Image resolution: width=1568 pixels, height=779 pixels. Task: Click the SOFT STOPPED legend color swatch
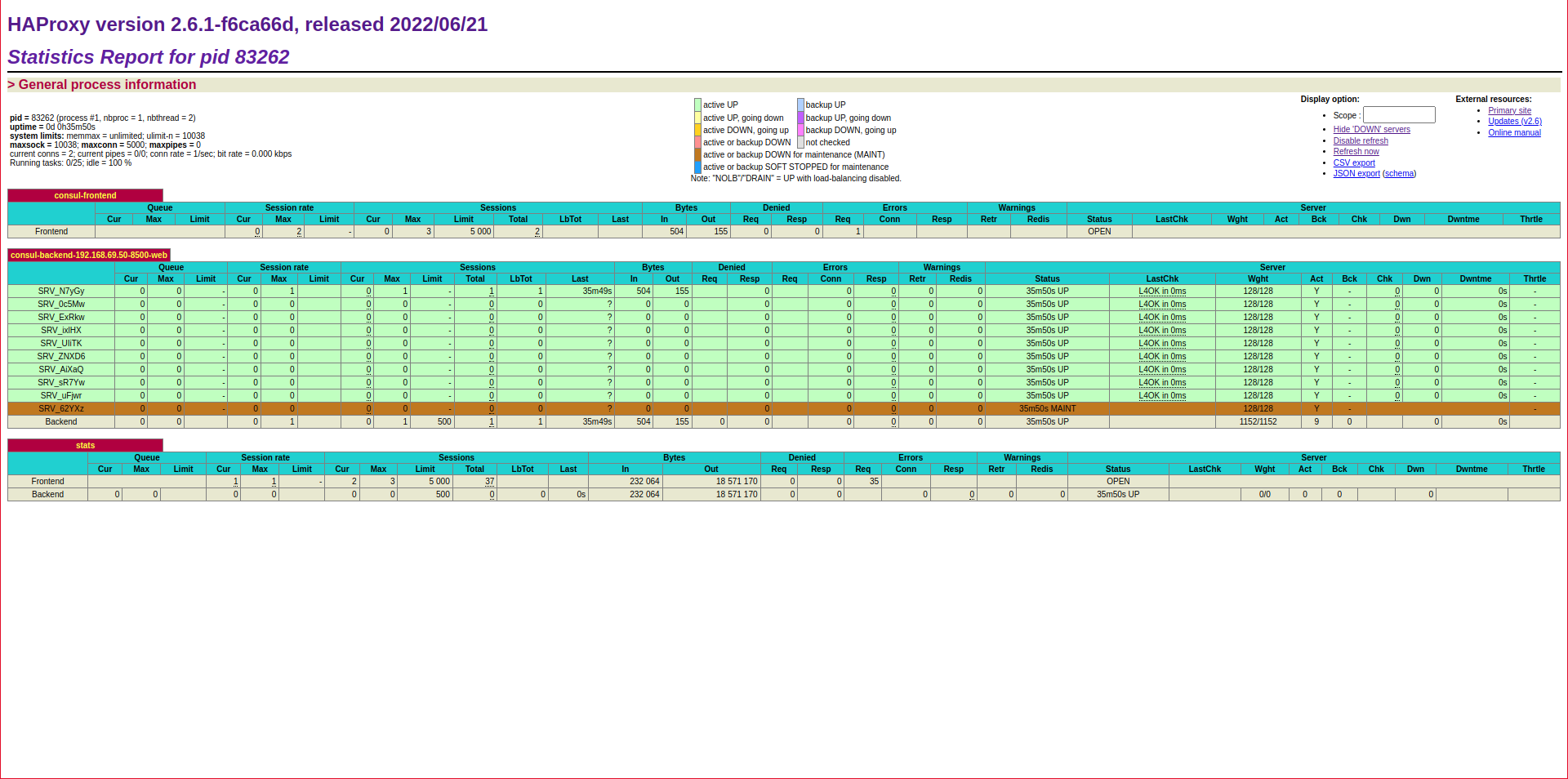point(697,167)
